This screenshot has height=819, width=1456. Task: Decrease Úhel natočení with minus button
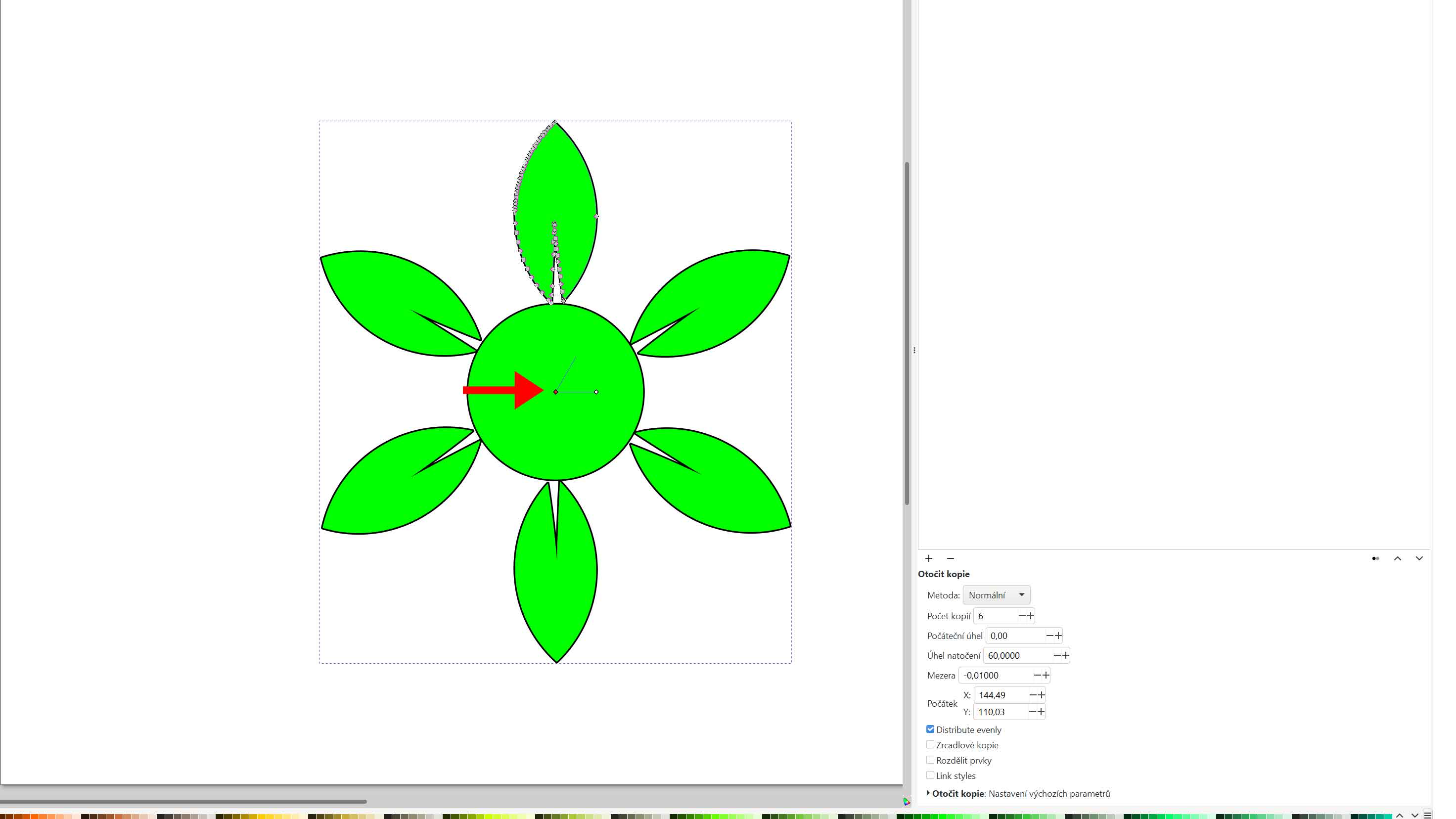tap(1056, 655)
